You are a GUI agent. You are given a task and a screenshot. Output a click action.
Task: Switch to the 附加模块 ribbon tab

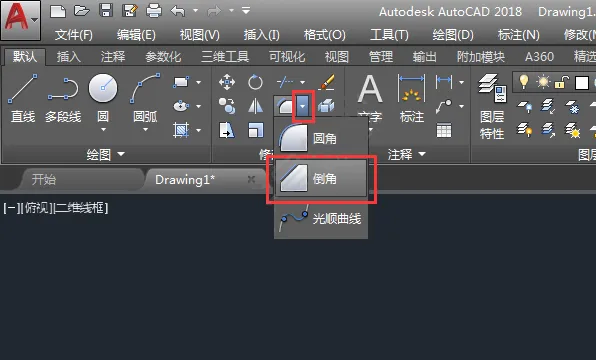coord(480,57)
